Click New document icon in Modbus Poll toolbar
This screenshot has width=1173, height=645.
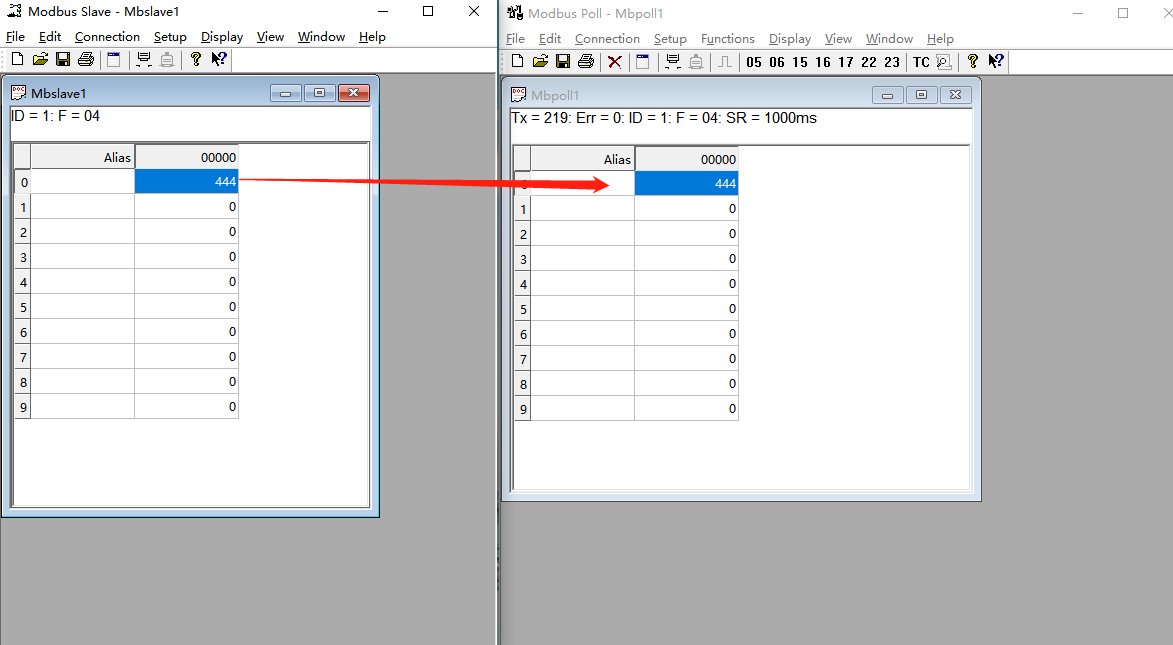517,62
